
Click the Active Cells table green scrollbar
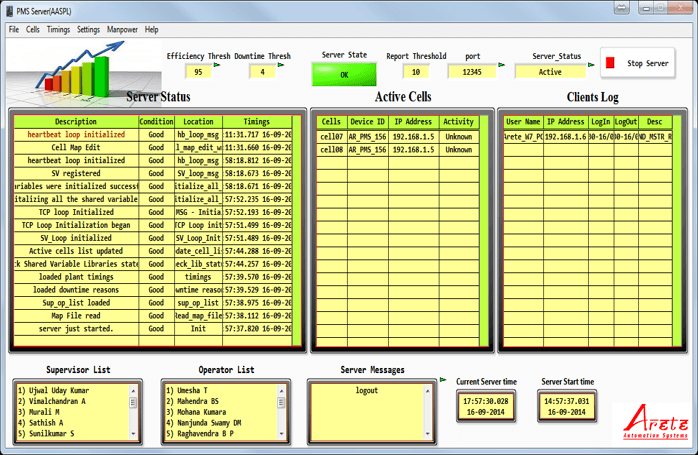[484, 231]
